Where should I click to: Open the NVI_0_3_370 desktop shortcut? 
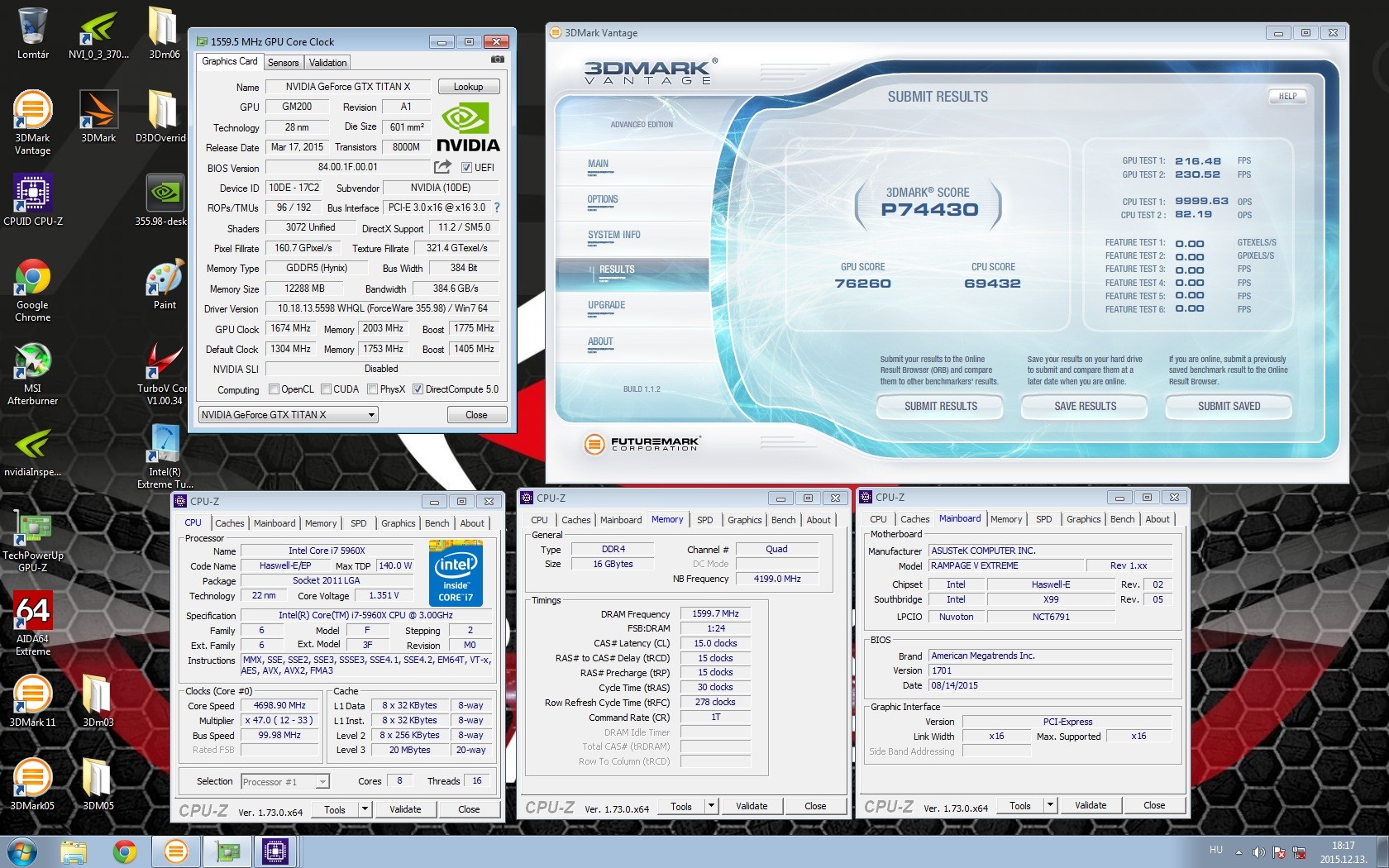98,33
